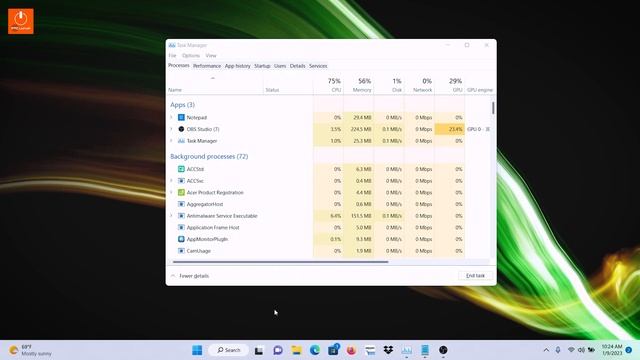Launch Microsoft Edge from the taskbar
This screenshot has height=360, width=640.
tap(315, 350)
